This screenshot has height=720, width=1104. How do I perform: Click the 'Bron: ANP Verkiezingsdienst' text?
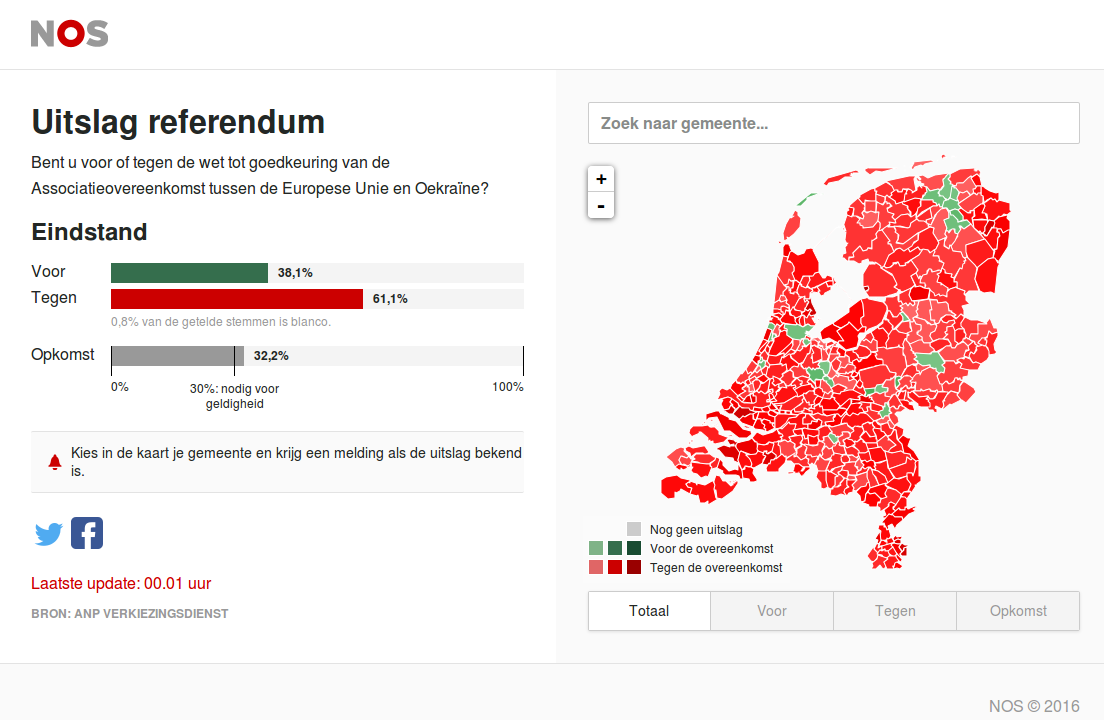(x=130, y=614)
